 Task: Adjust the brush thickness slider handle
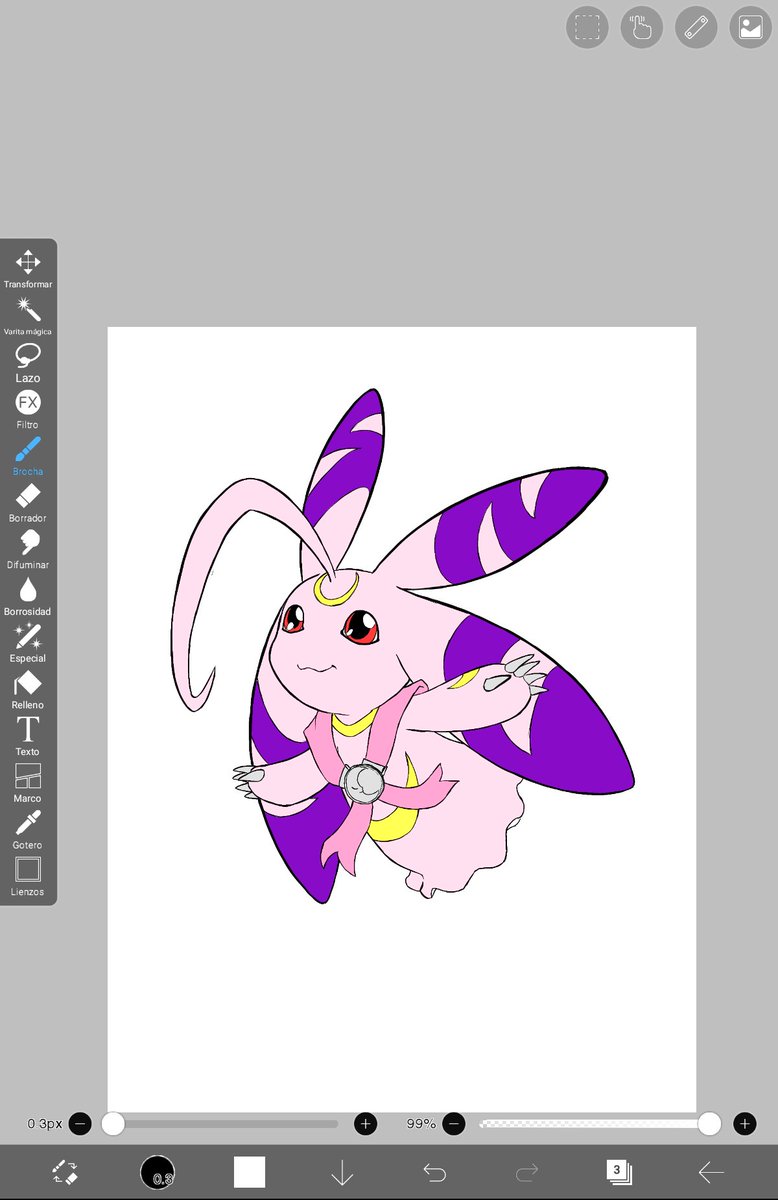[x=113, y=1124]
